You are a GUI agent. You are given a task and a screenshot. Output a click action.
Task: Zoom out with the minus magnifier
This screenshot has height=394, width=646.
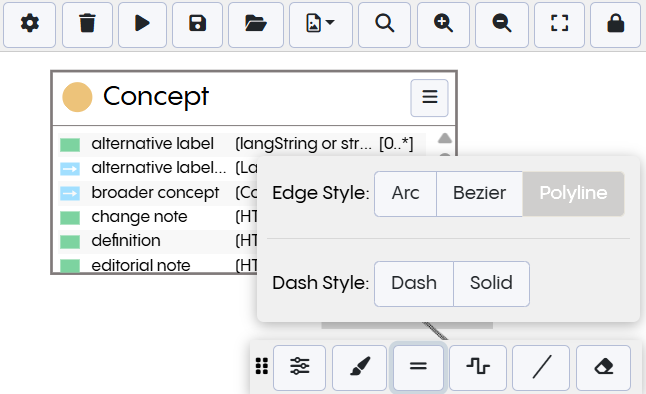click(x=502, y=25)
